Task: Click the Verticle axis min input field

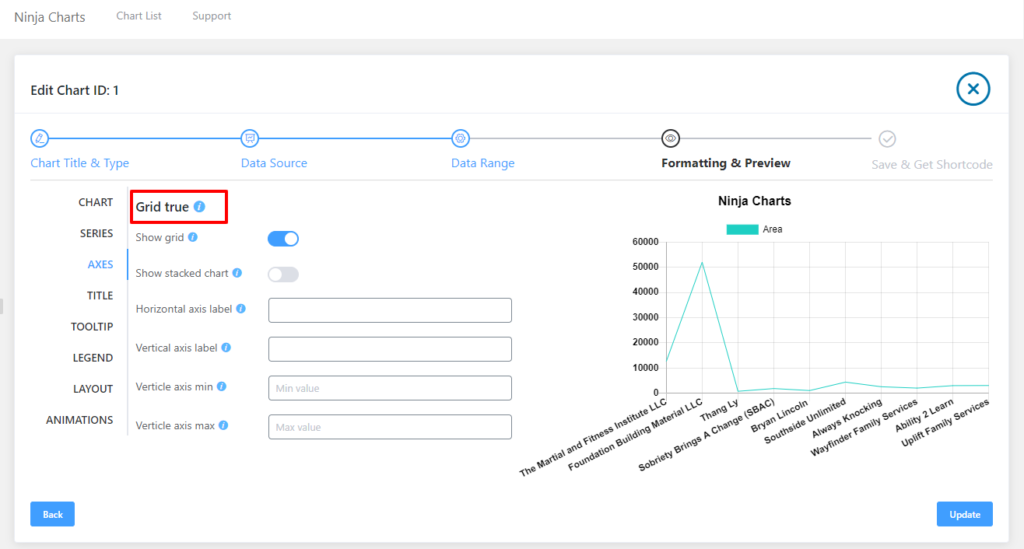Action: coord(390,388)
